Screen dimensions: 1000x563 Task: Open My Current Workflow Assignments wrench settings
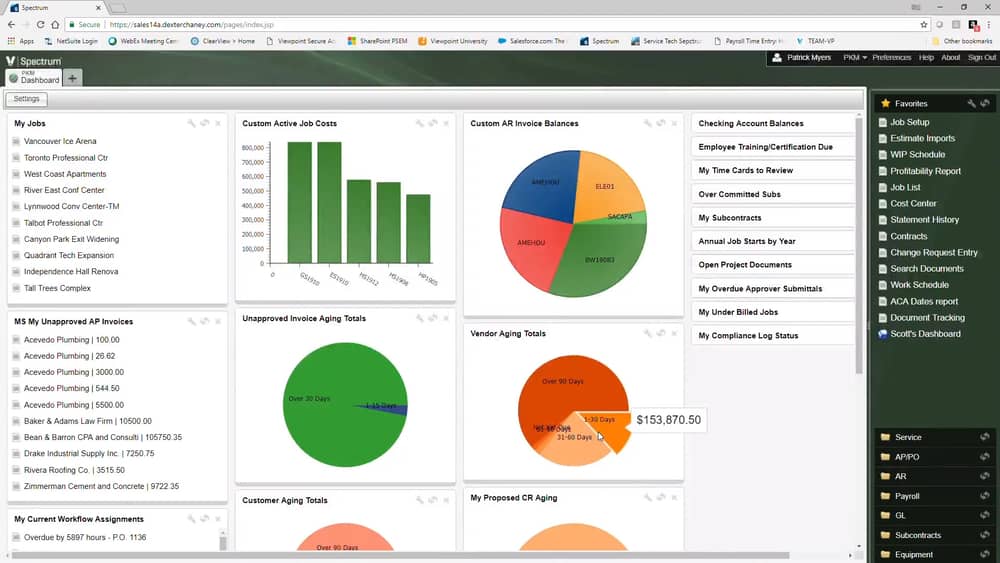click(191, 519)
